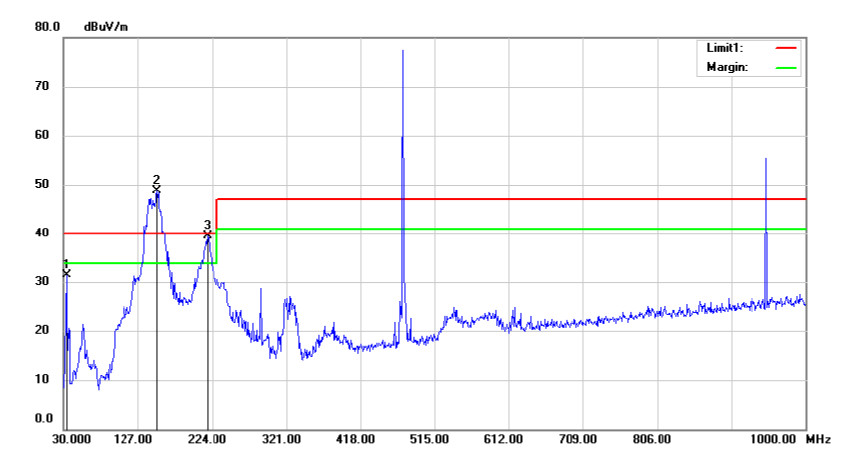This screenshot has width=841, height=461.
Task: Click the 1000.00 x-axis label
Action: click(x=773, y=440)
